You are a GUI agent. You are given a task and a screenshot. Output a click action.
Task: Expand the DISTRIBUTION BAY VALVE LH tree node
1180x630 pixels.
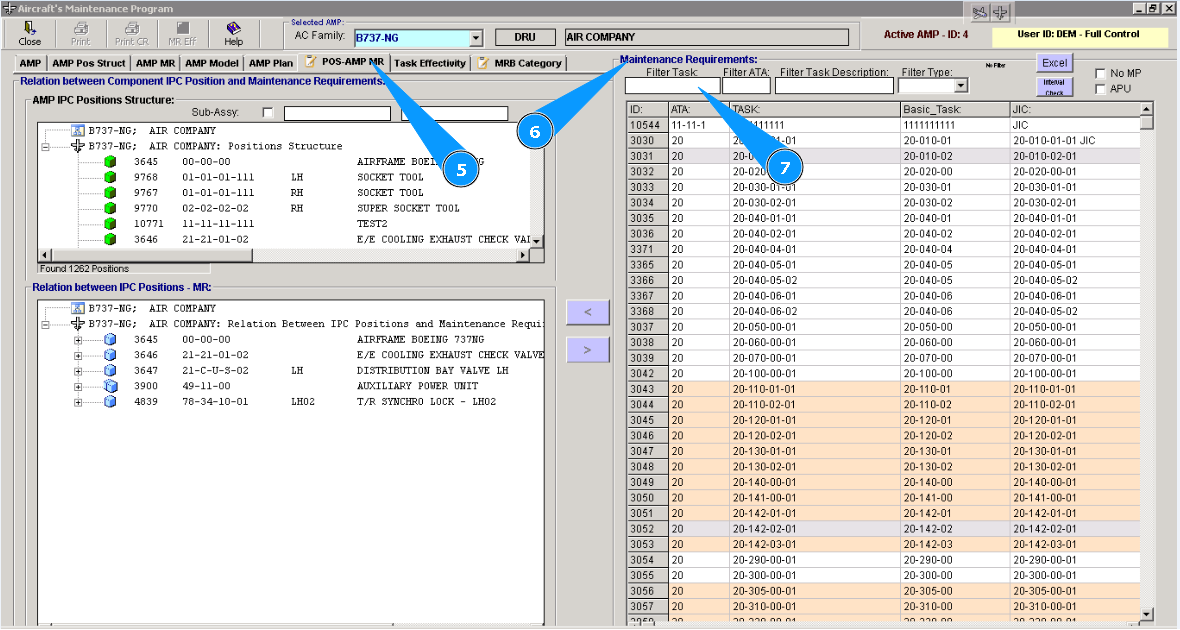(x=78, y=370)
